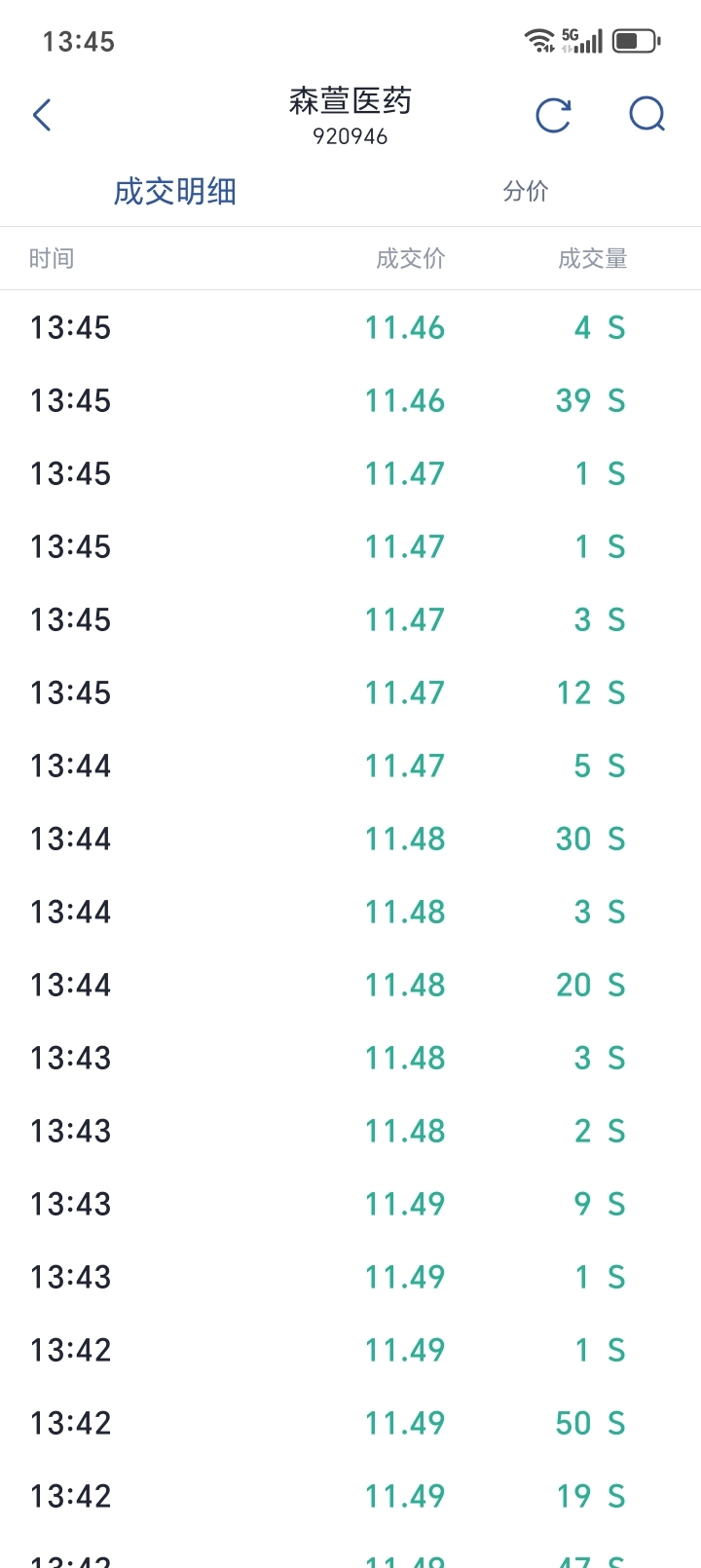Screen dimensions: 701x1568
Task: Switch to the 分价 tab
Action: coord(526,191)
